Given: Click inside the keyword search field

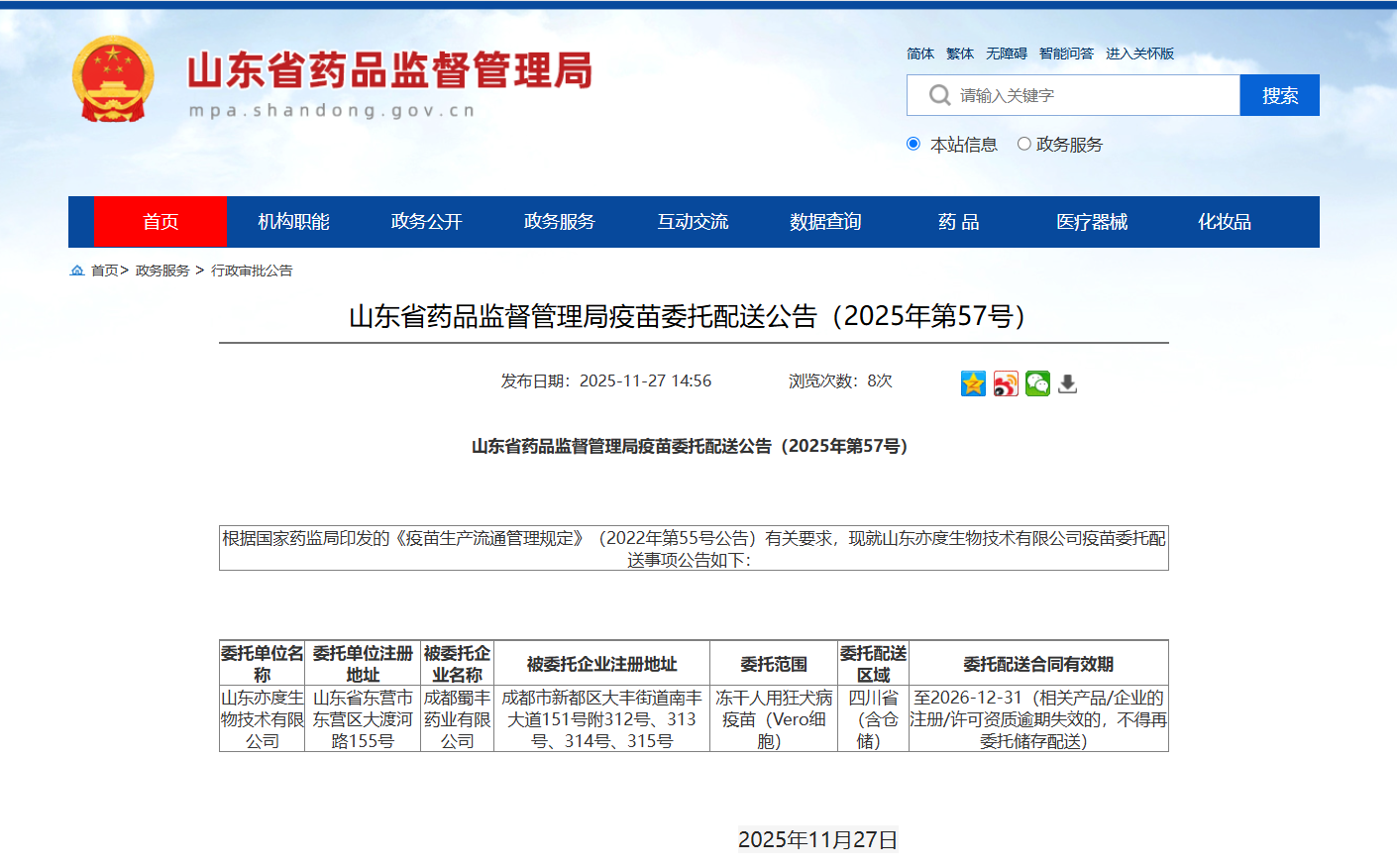Looking at the screenshot, I should pos(1070,95).
